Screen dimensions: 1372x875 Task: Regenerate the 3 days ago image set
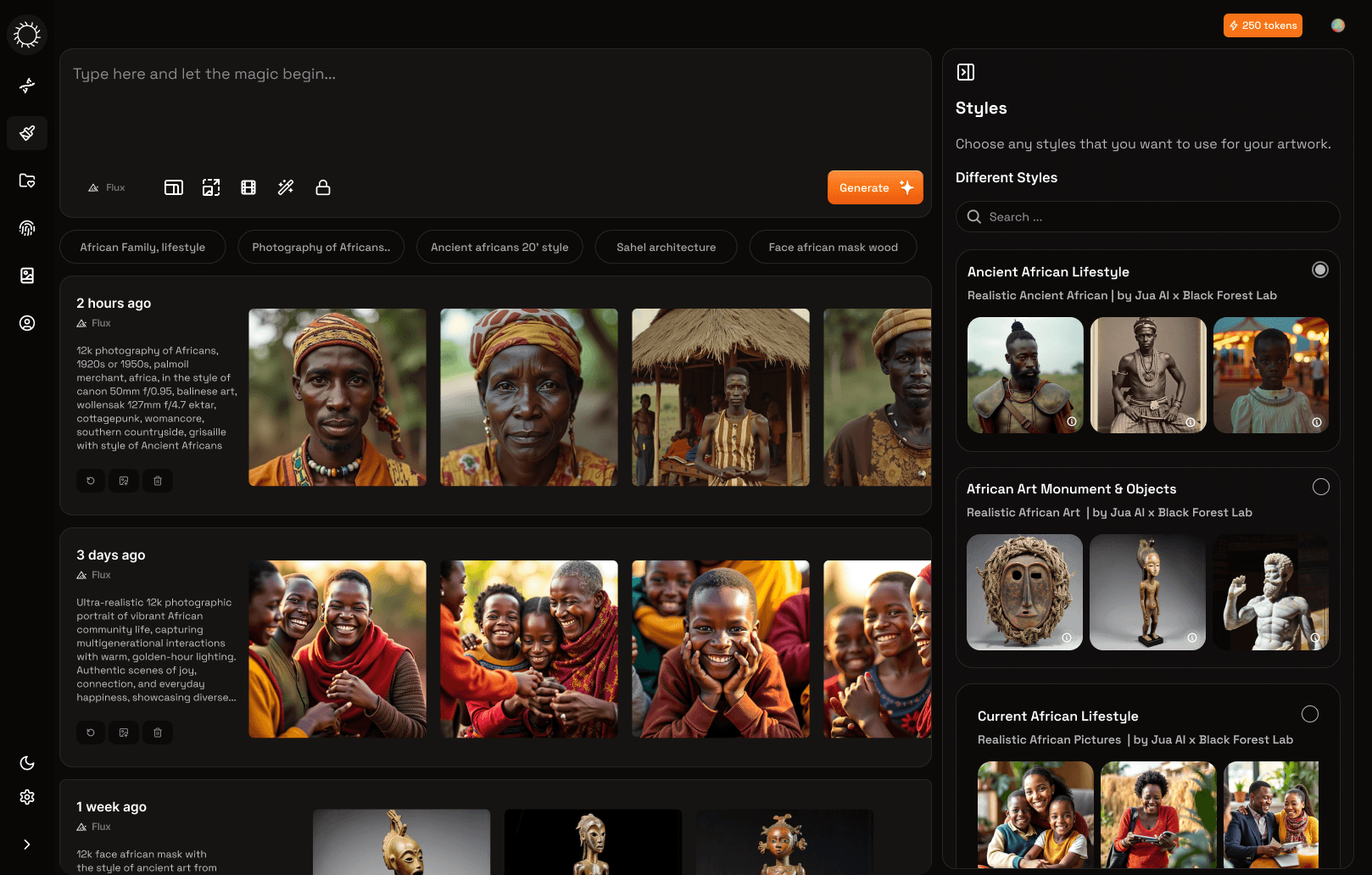click(x=91, y=733)
